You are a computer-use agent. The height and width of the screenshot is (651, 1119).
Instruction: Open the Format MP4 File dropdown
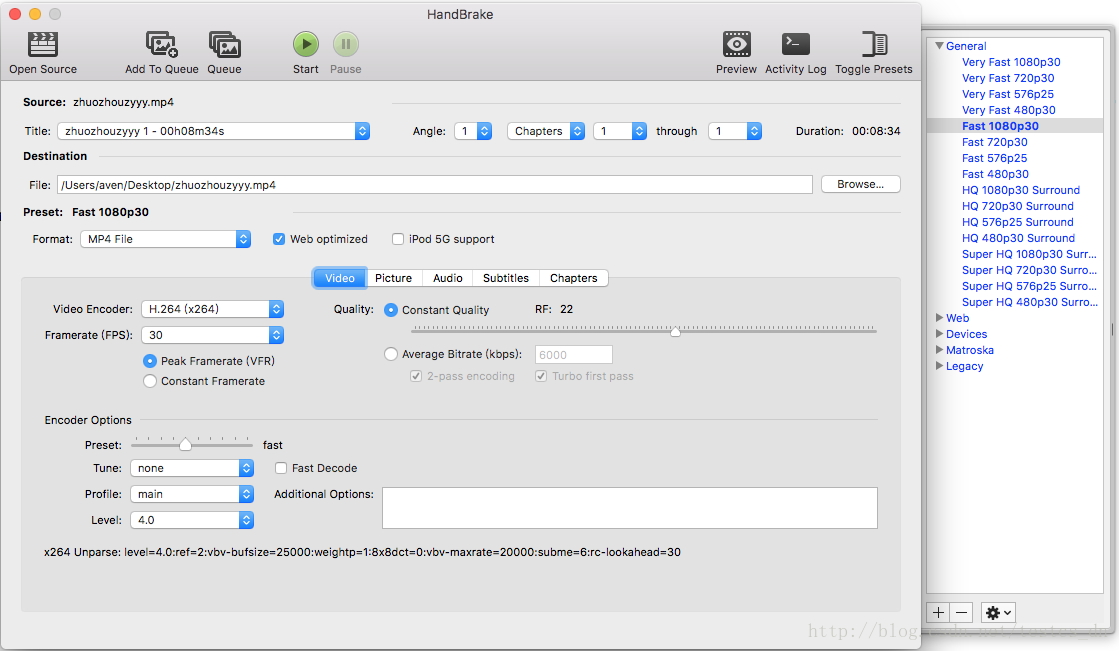tap(166, 239)
